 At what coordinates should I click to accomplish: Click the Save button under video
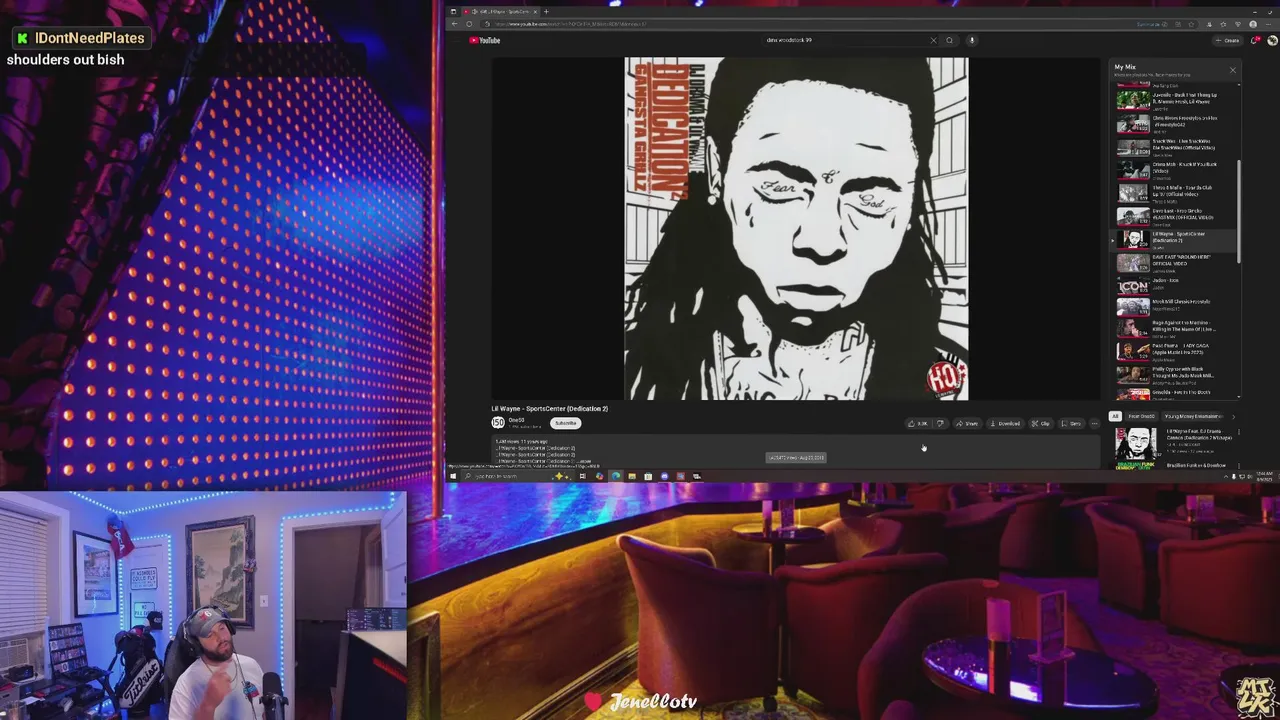pyautogui.click(x=1071, y=423)
